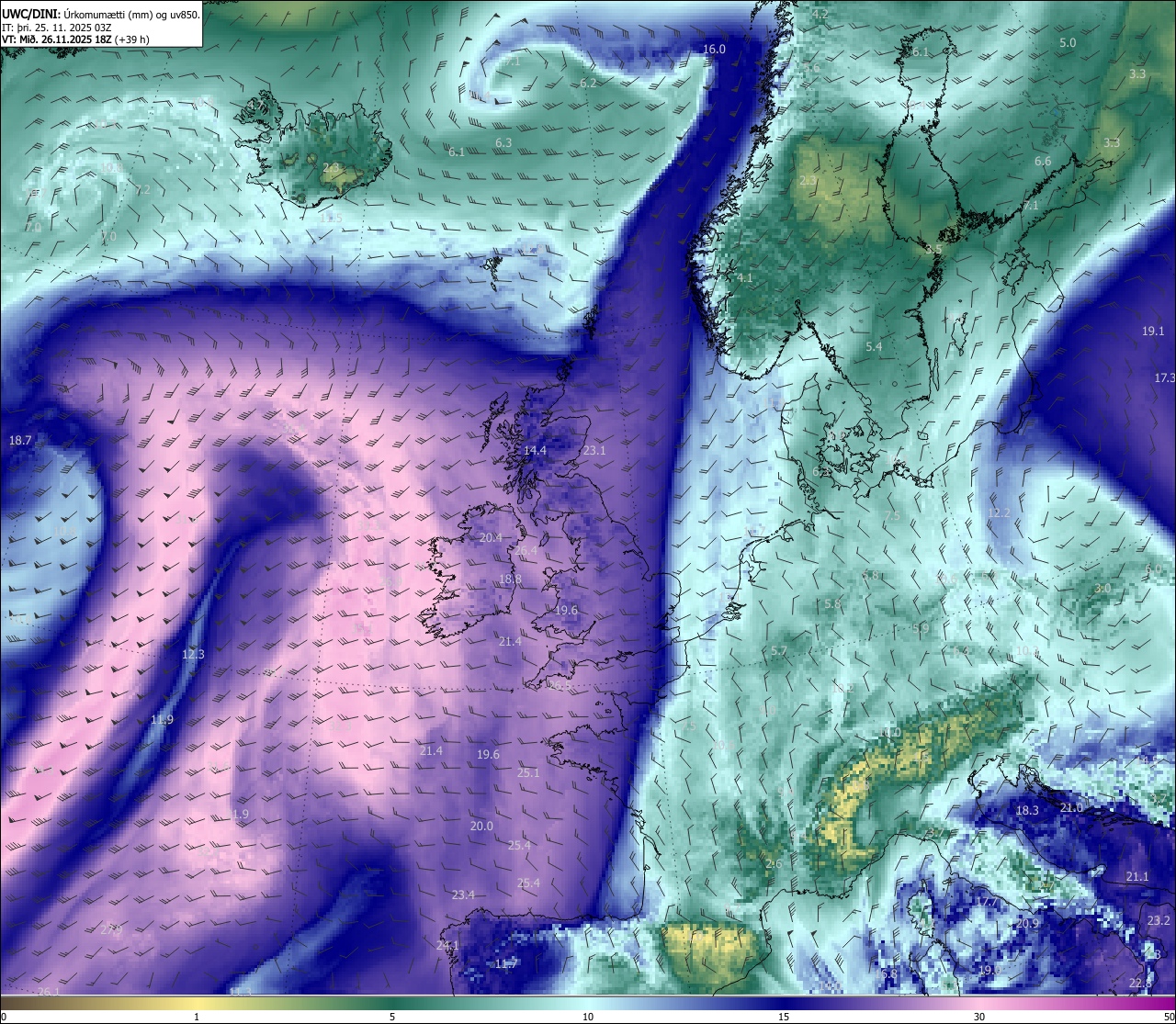Click the 18.8 value near Wales

[510, 580]
